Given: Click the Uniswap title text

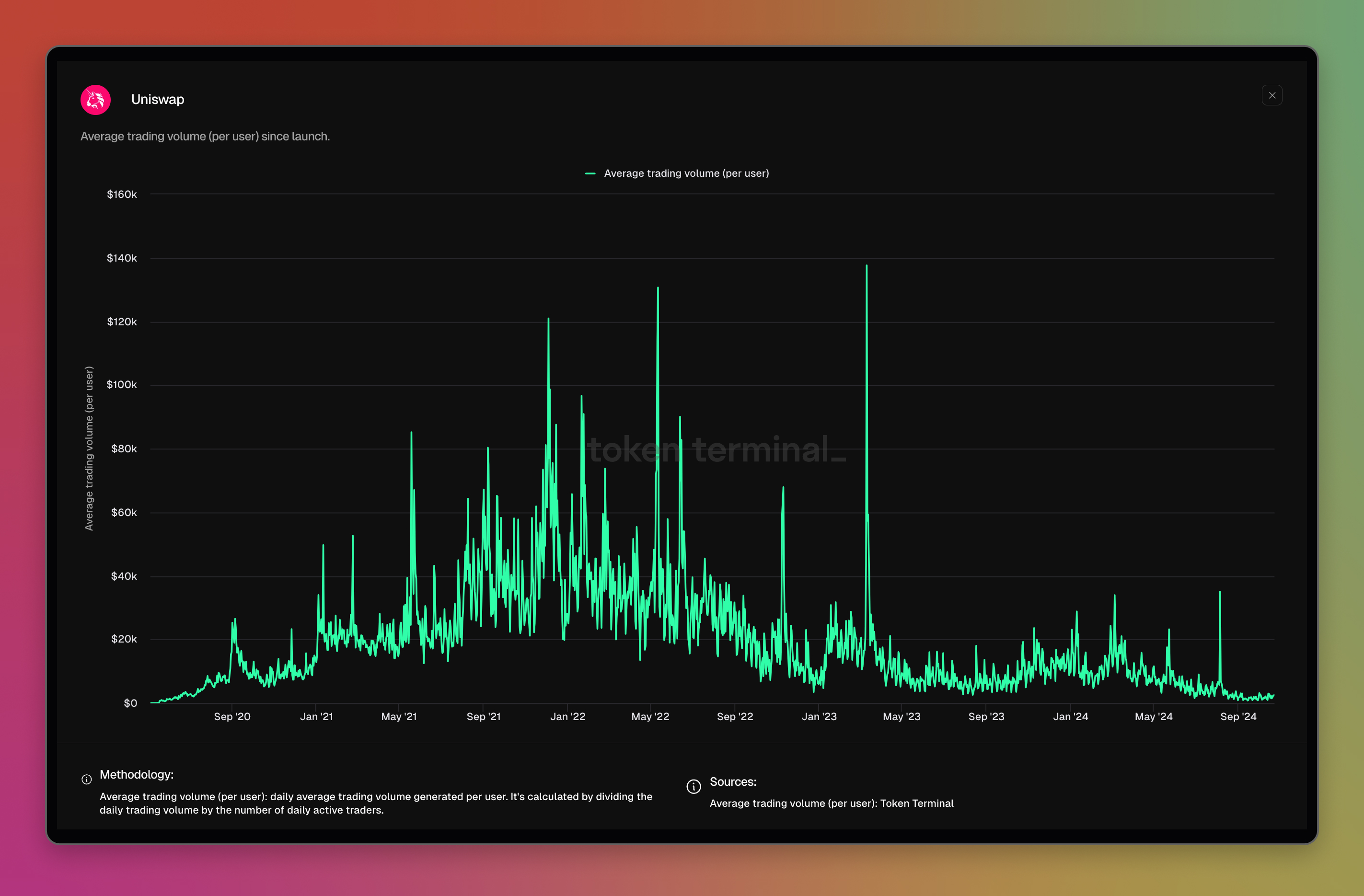Looking at the screenshot, I should [158, 99].
